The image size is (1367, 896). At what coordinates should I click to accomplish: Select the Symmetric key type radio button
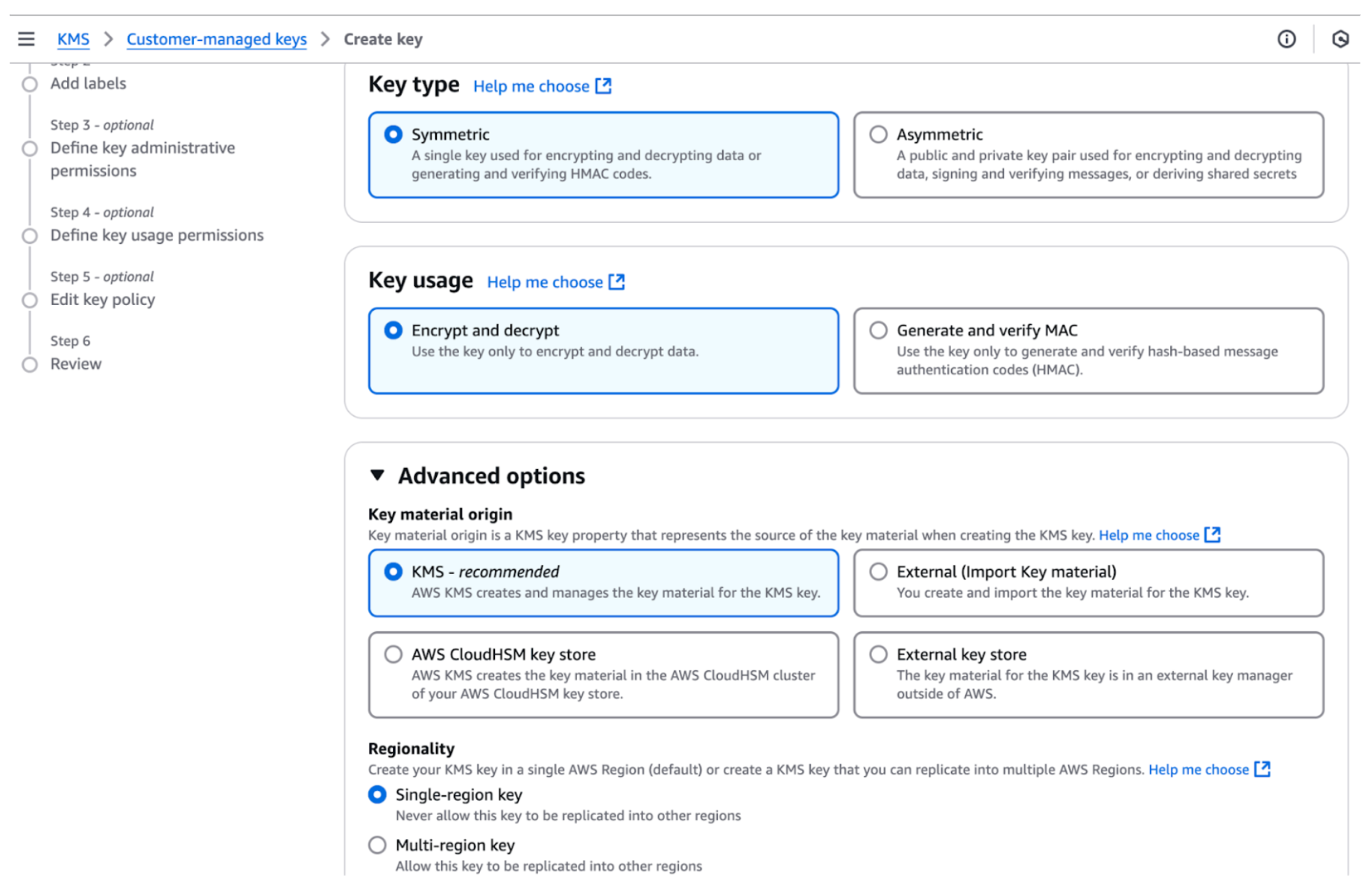point(393,134)
